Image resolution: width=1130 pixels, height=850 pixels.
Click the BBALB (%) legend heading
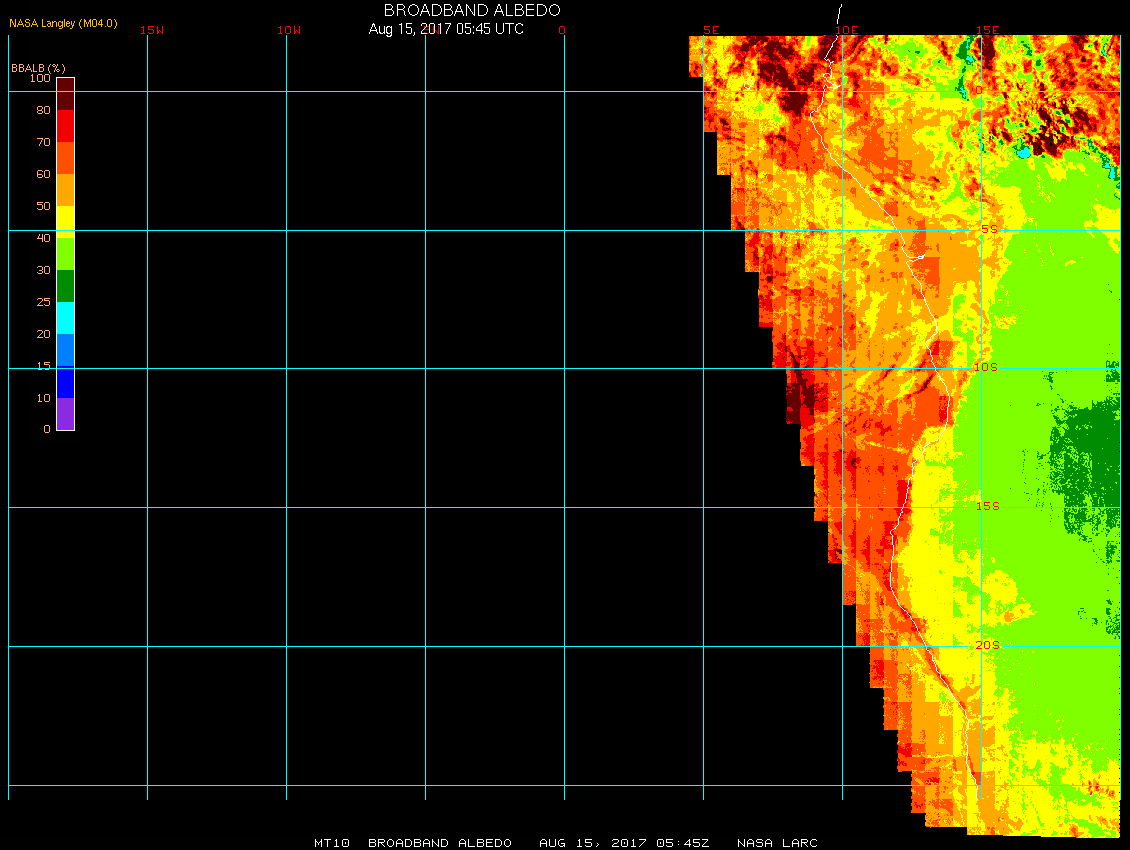coord(38,67)
